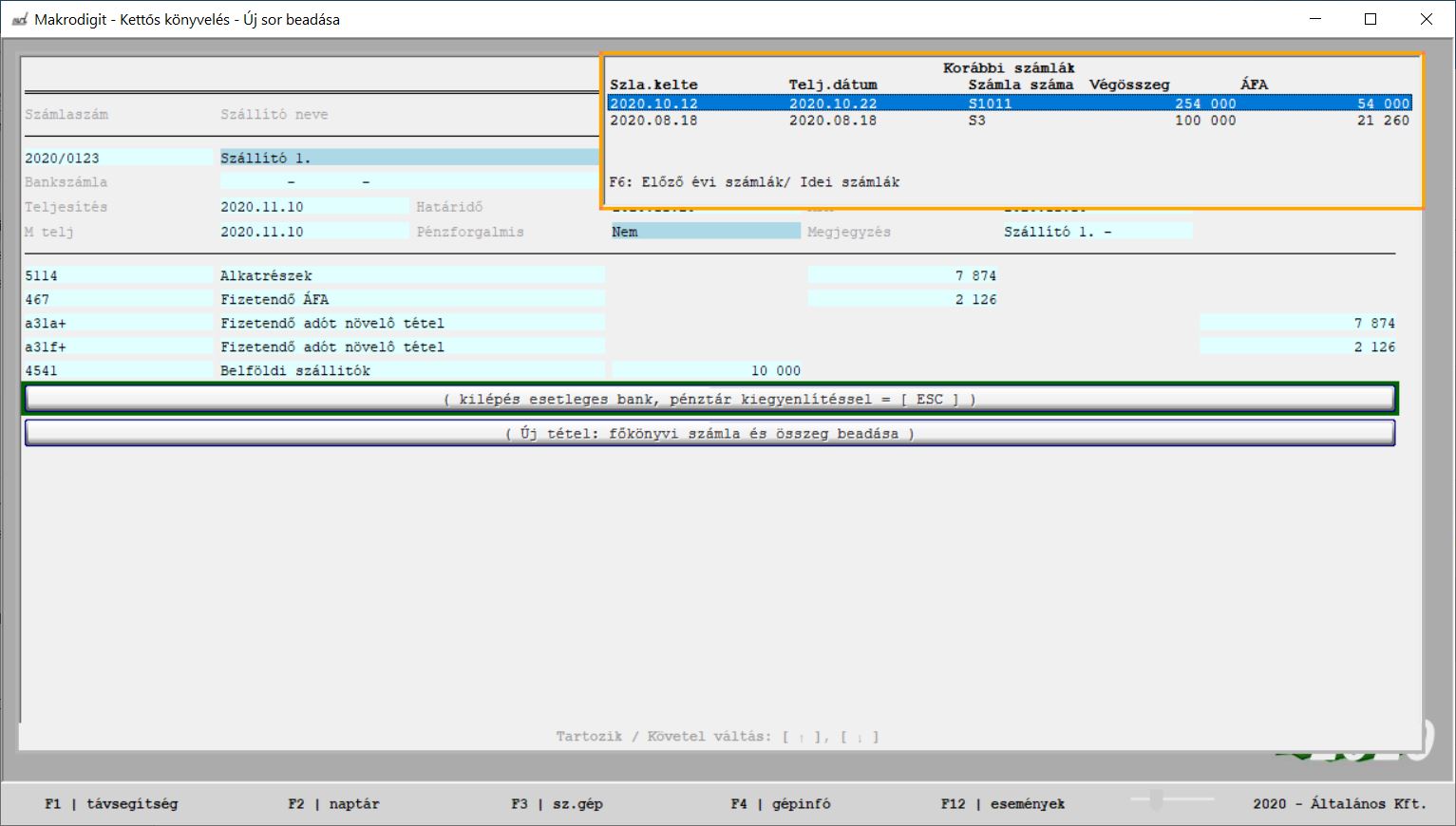This screenshot has height=826, width=1456.
Task: Click the Végösszeg column header
Action: click(x=1129, y=84)
